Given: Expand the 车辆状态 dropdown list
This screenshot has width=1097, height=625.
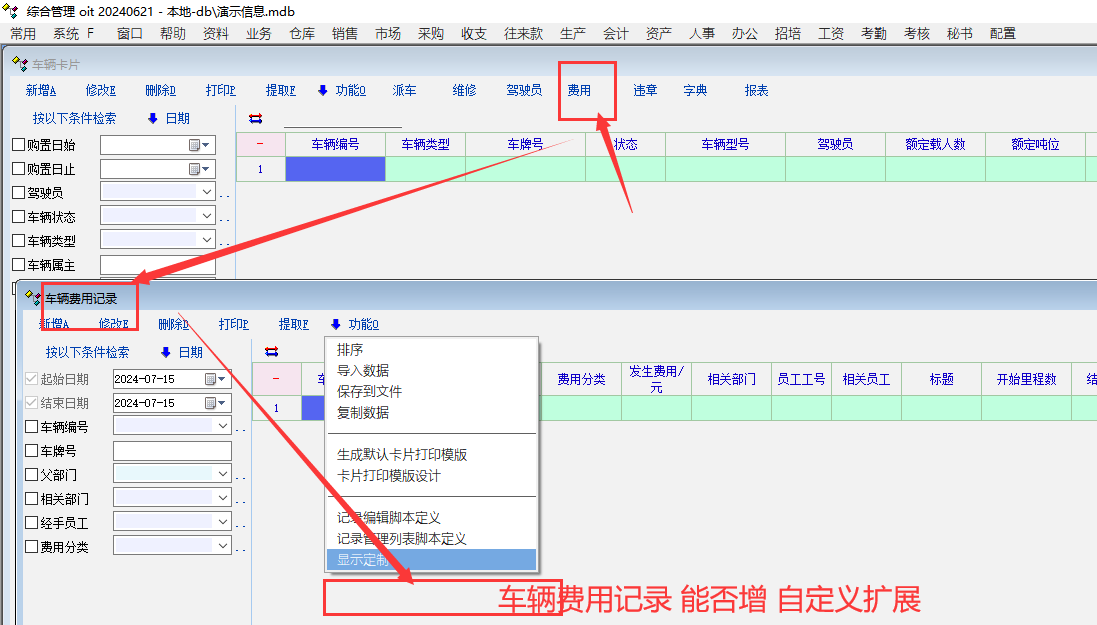Looking at the screenshot, I should coord(207,217).
